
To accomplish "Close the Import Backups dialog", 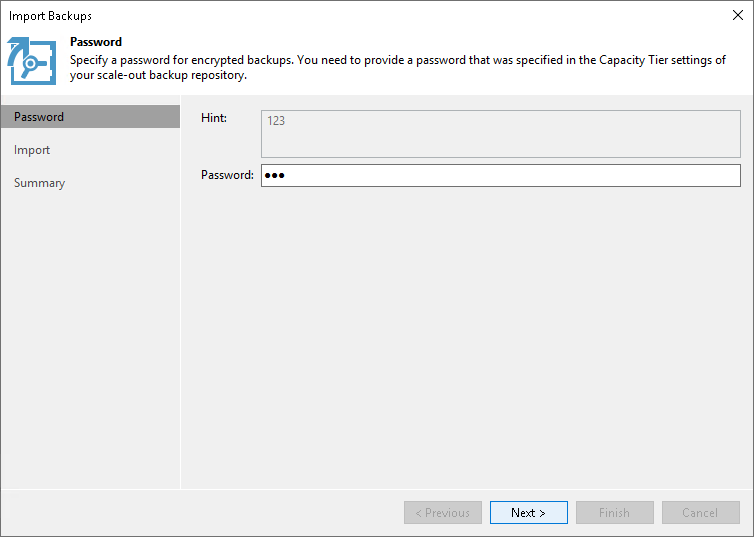I will pos(737,15).
